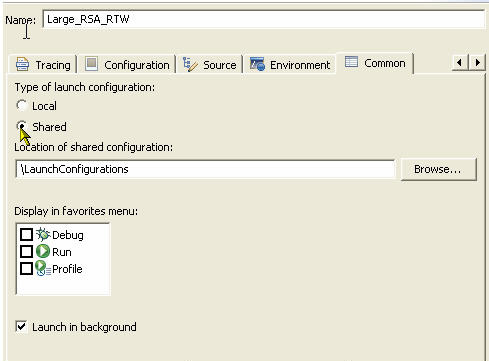Screen dimensions: 489x361
Task: Select the Local radio button
Action: 22,106
